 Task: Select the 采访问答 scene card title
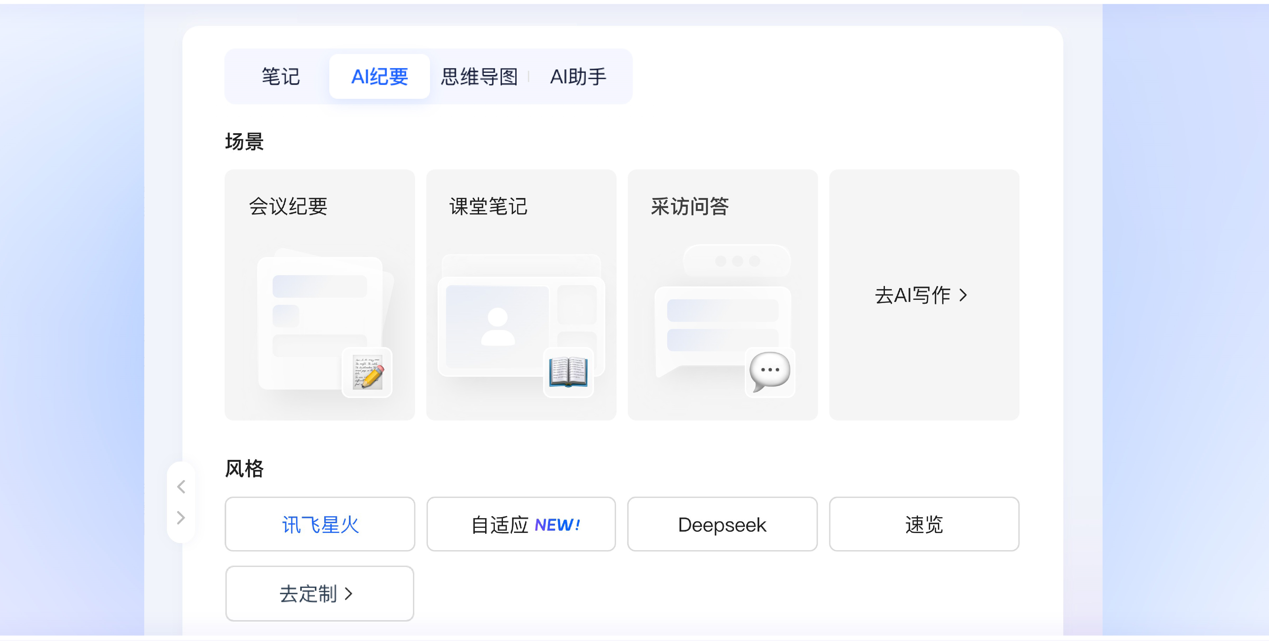pyautogui.click(x=690, y=207)
